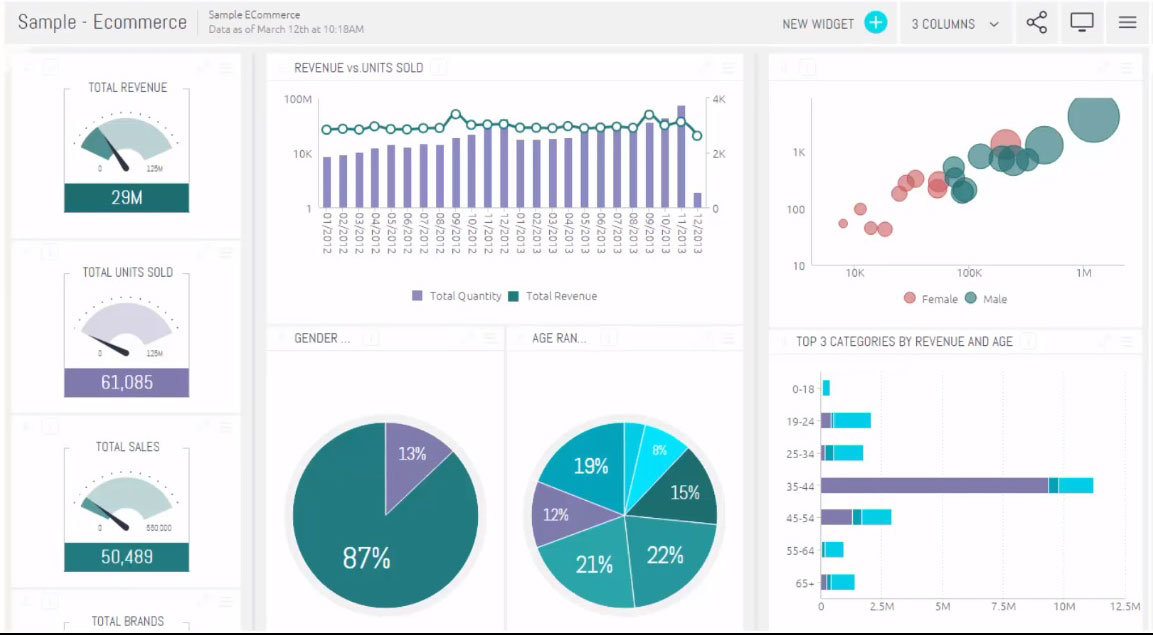Click the plus icon next to NEW WIDGET
The image size is (1153, 635).
(x=875, y=21)
